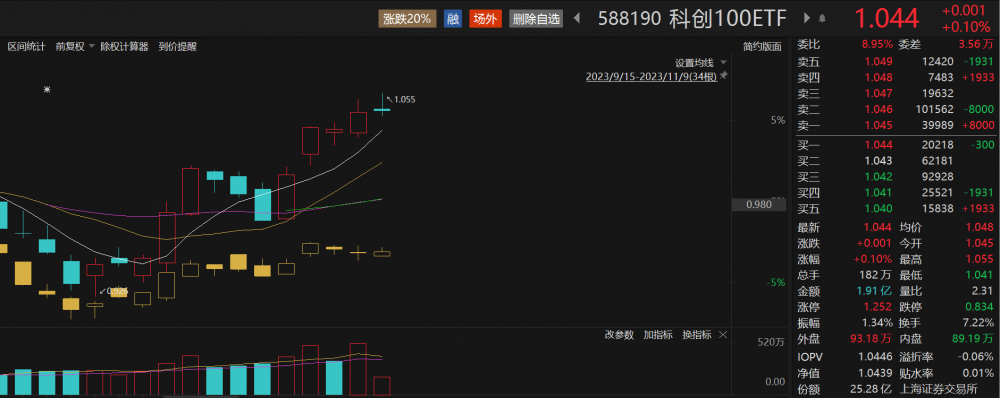
Task: Toggle 简约版面 simple layout mode
Action: pyautogui.click(x=762, y=47)
